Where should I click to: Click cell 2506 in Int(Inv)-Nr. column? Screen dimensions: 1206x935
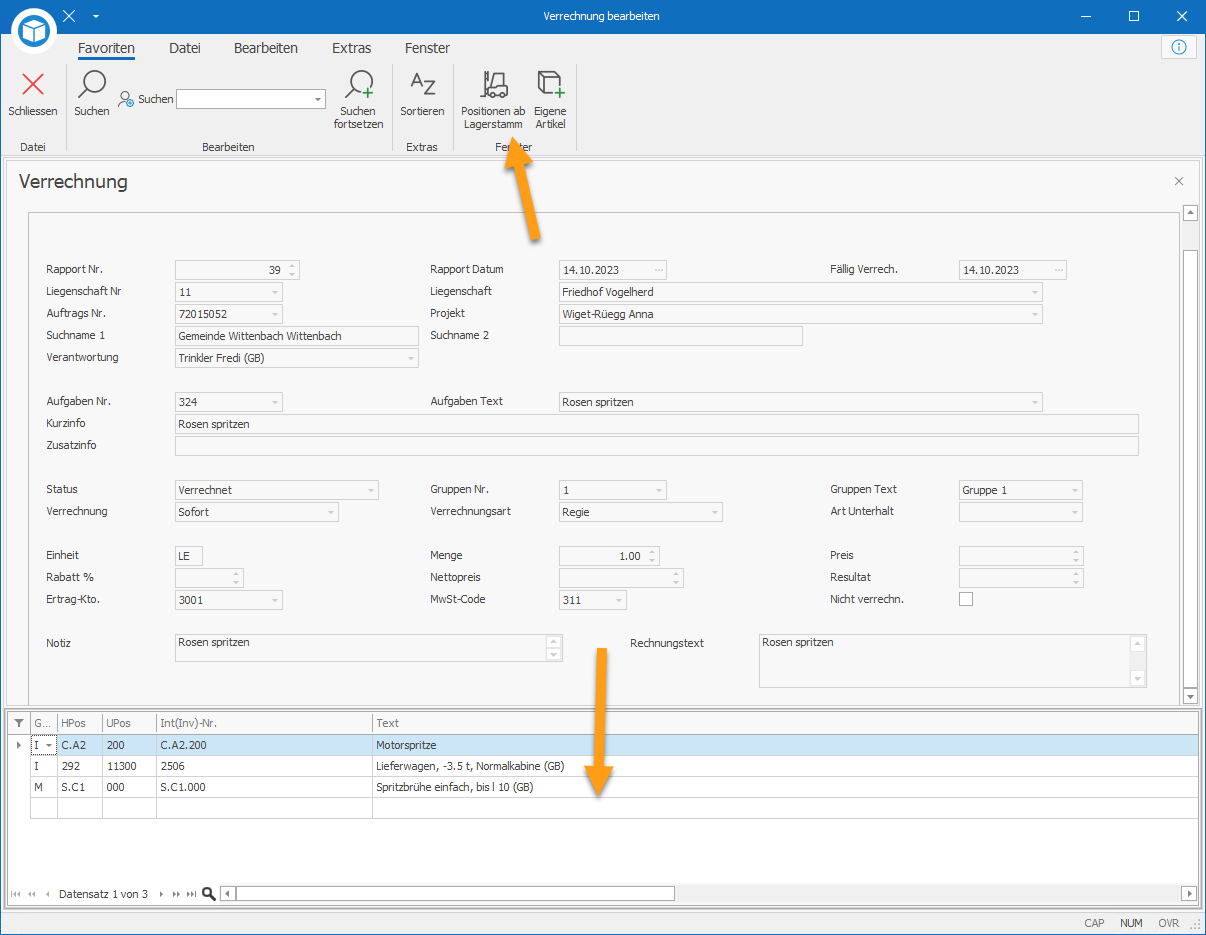pyautogui.click(x=264, y=766)
